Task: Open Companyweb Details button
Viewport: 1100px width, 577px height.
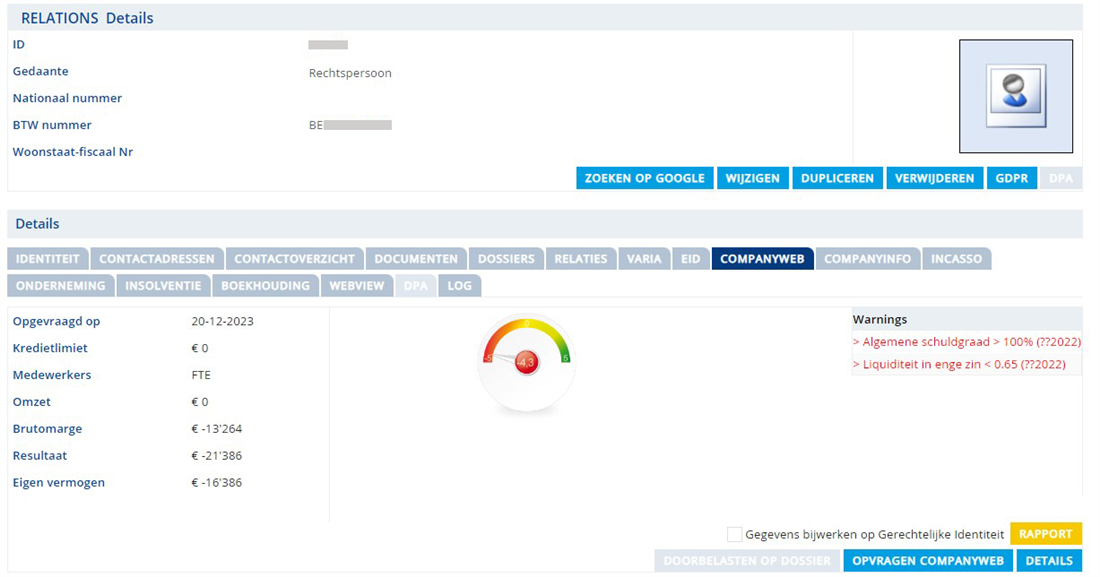Action: tap(1049, 560)
